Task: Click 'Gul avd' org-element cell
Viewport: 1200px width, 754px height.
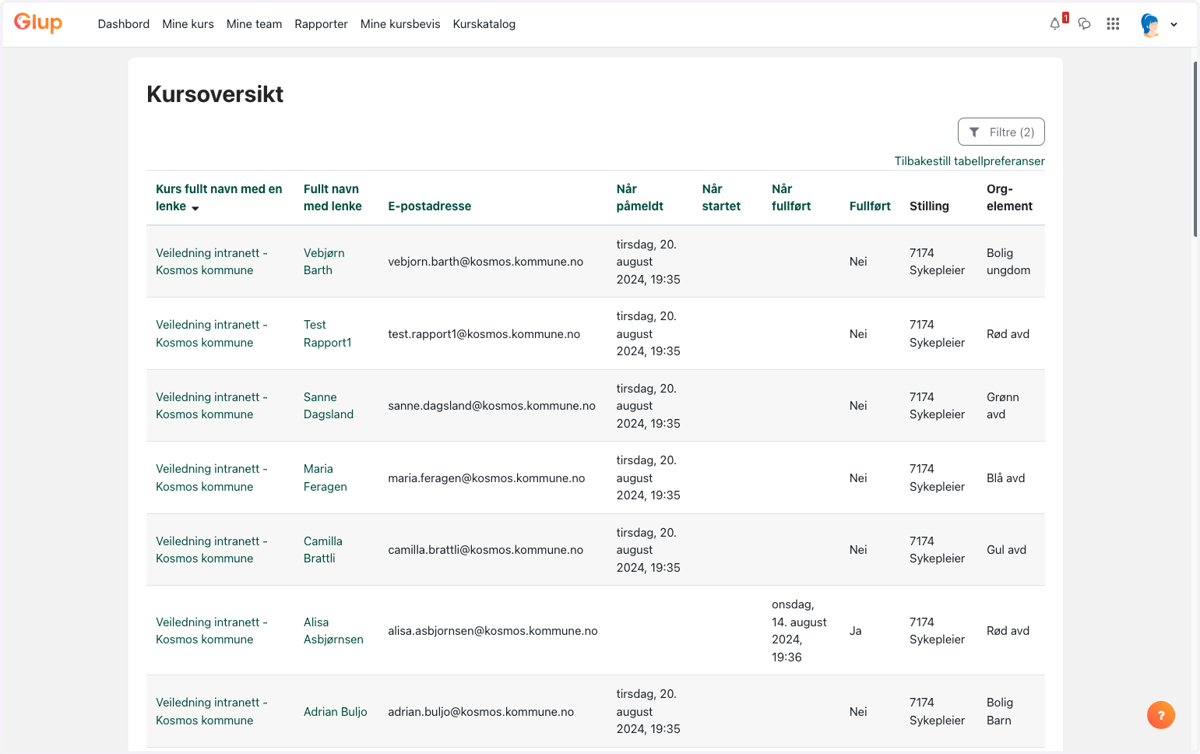Action: point(1006,550)
